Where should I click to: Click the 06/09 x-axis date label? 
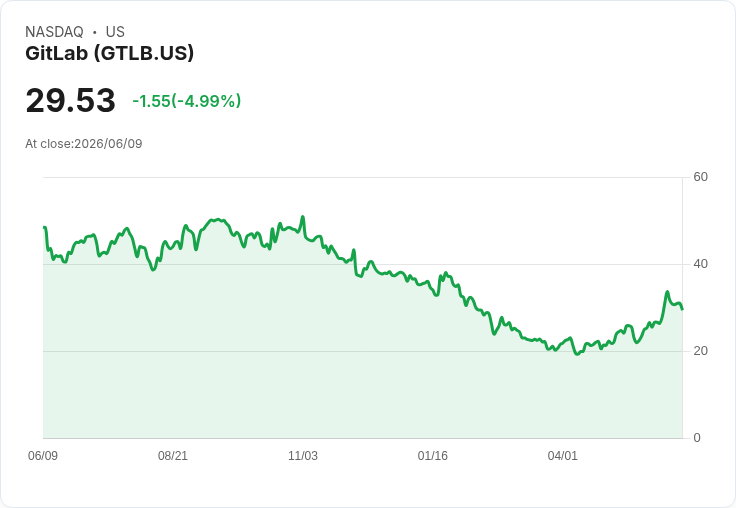43,456
